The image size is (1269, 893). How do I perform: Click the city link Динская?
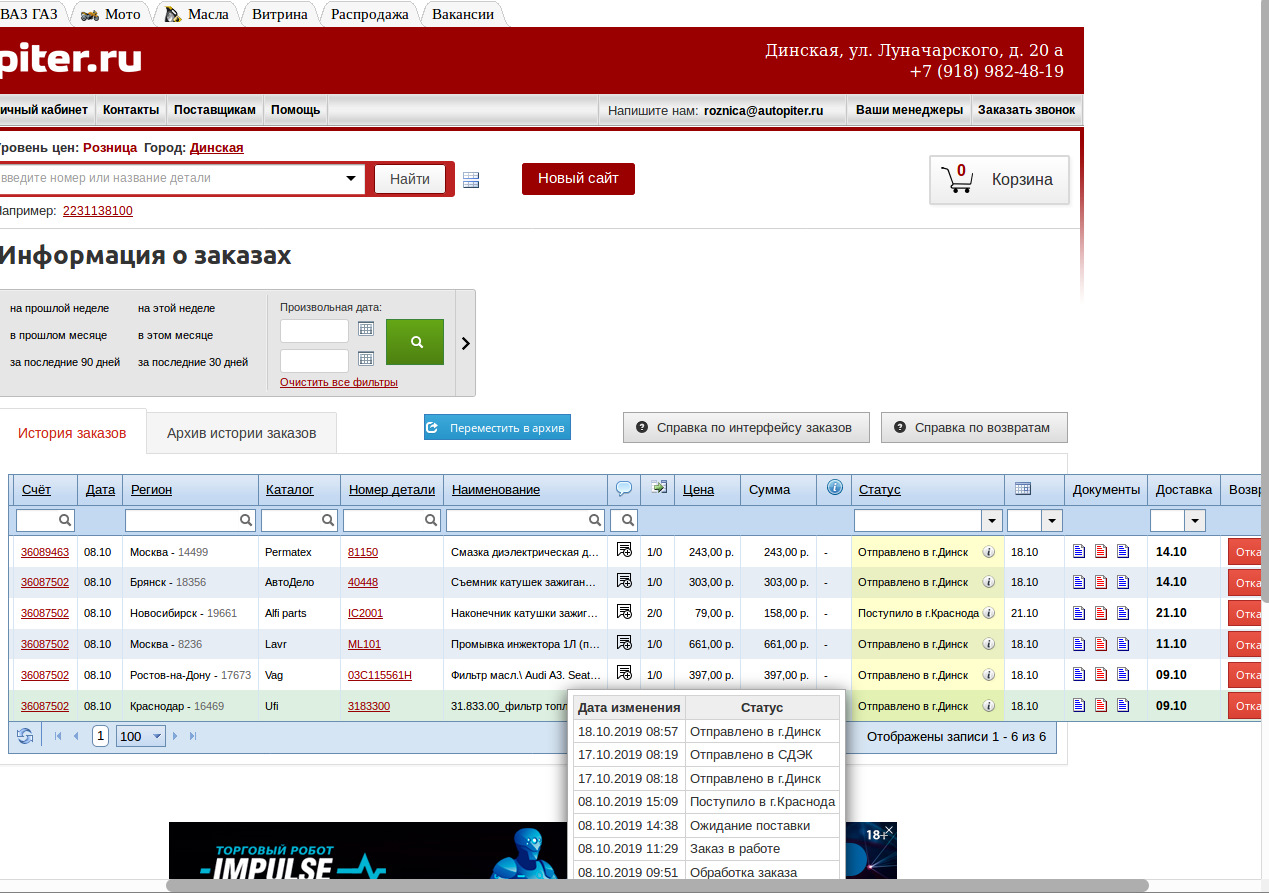coord(217,148)
